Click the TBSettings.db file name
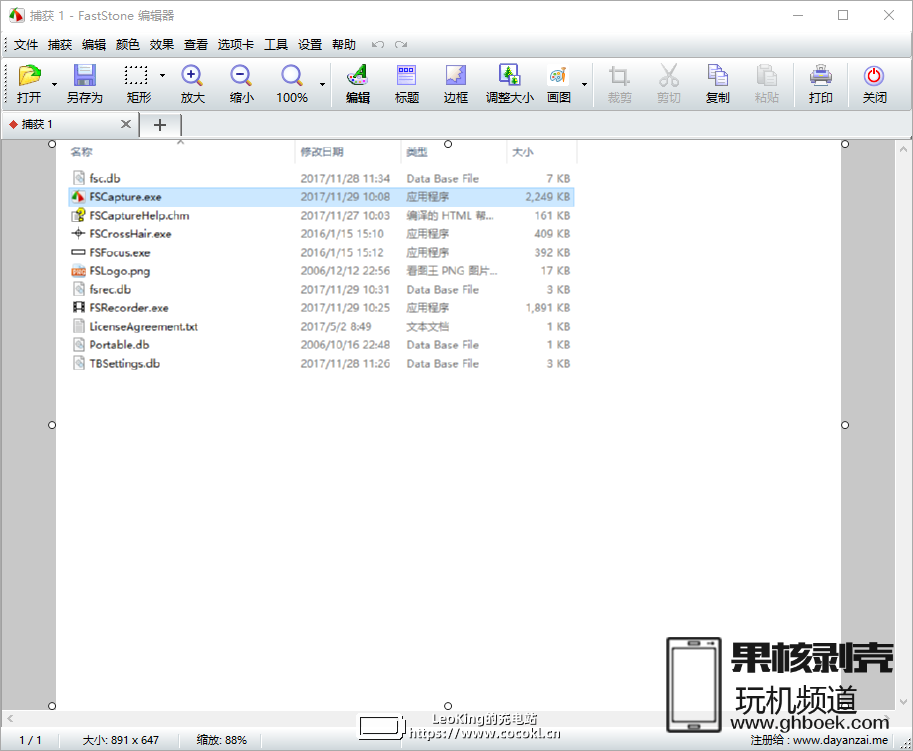Image resolution: width=913 pixels, height=751 pixels. click(x=125, y=363)
